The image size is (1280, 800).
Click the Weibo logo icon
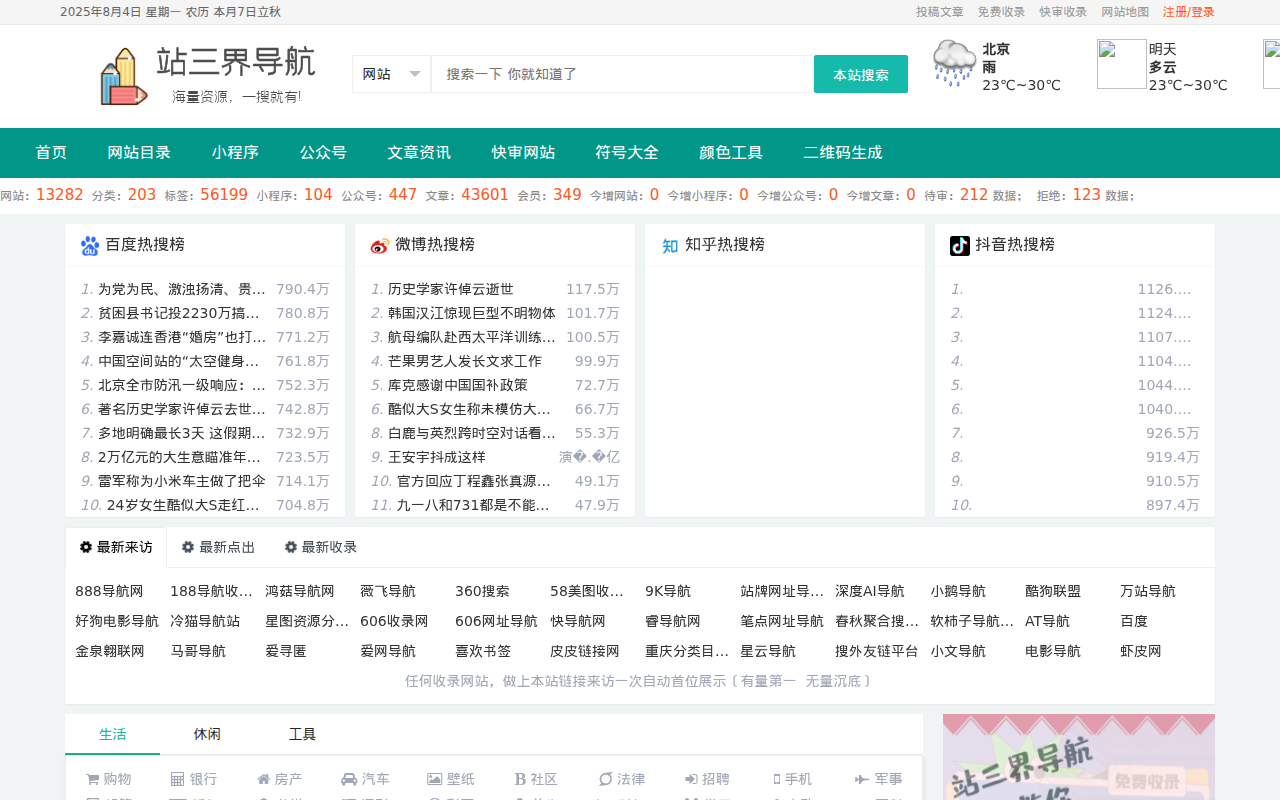pyautogui.click(x=380, y=246)
